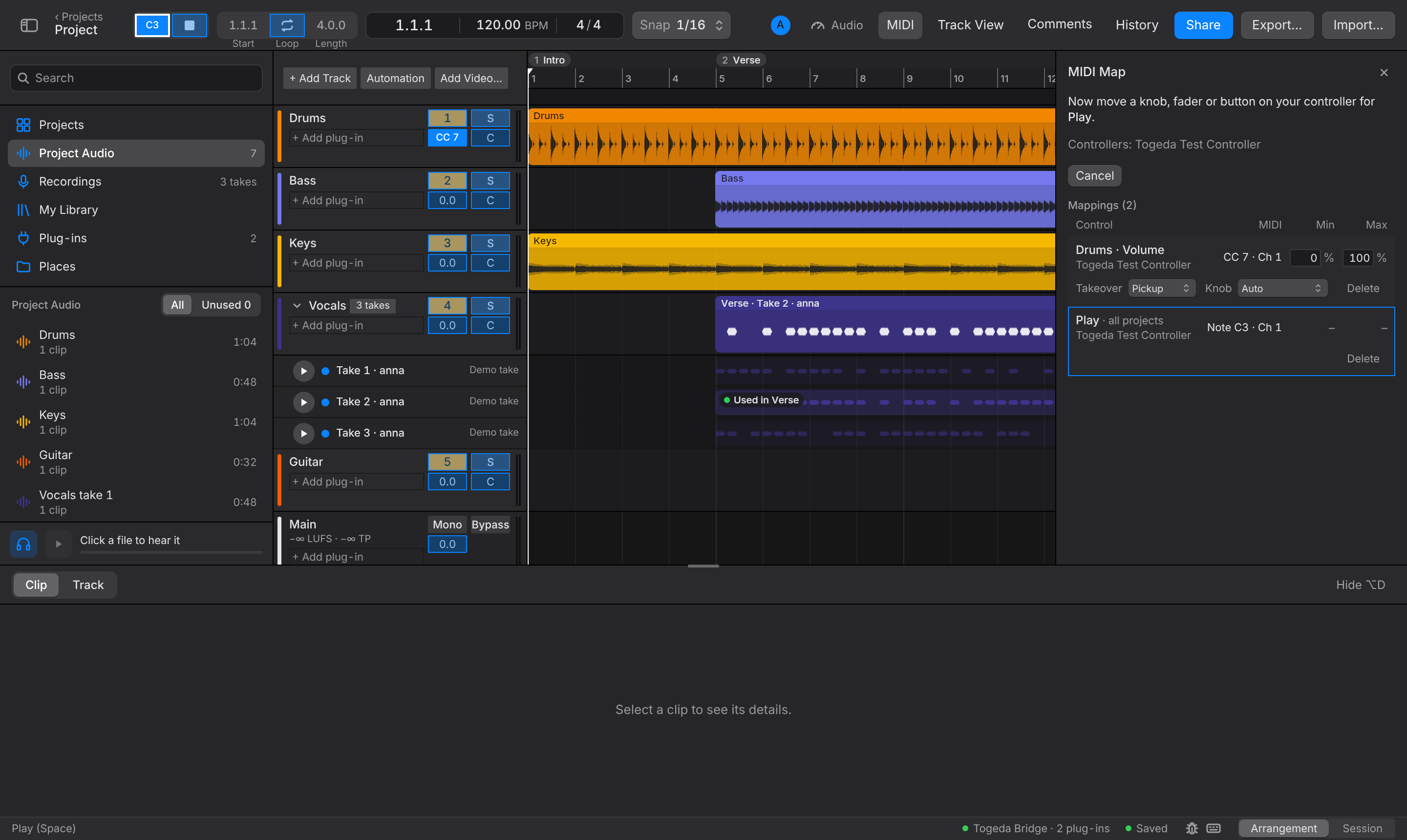Mute the Drums track with button 1
This screenshot has width=1407, height=840.
[447, 118]
